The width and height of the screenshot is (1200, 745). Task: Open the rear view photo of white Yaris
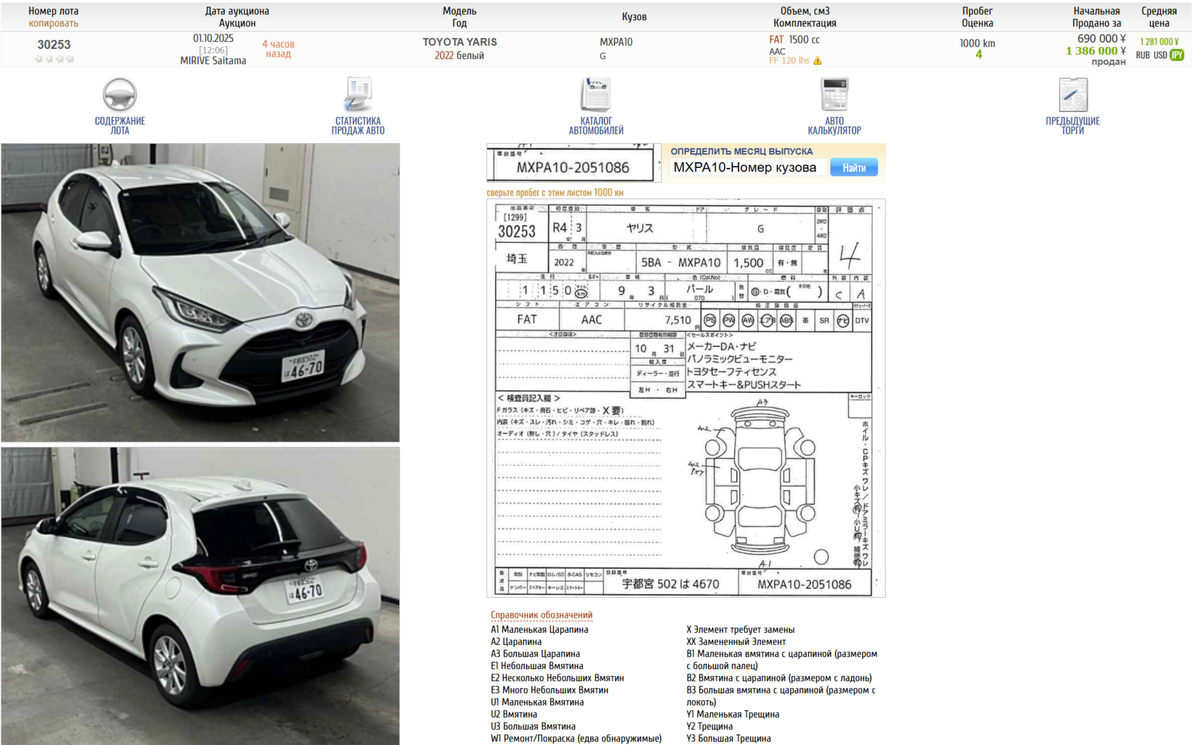[200, 596]
